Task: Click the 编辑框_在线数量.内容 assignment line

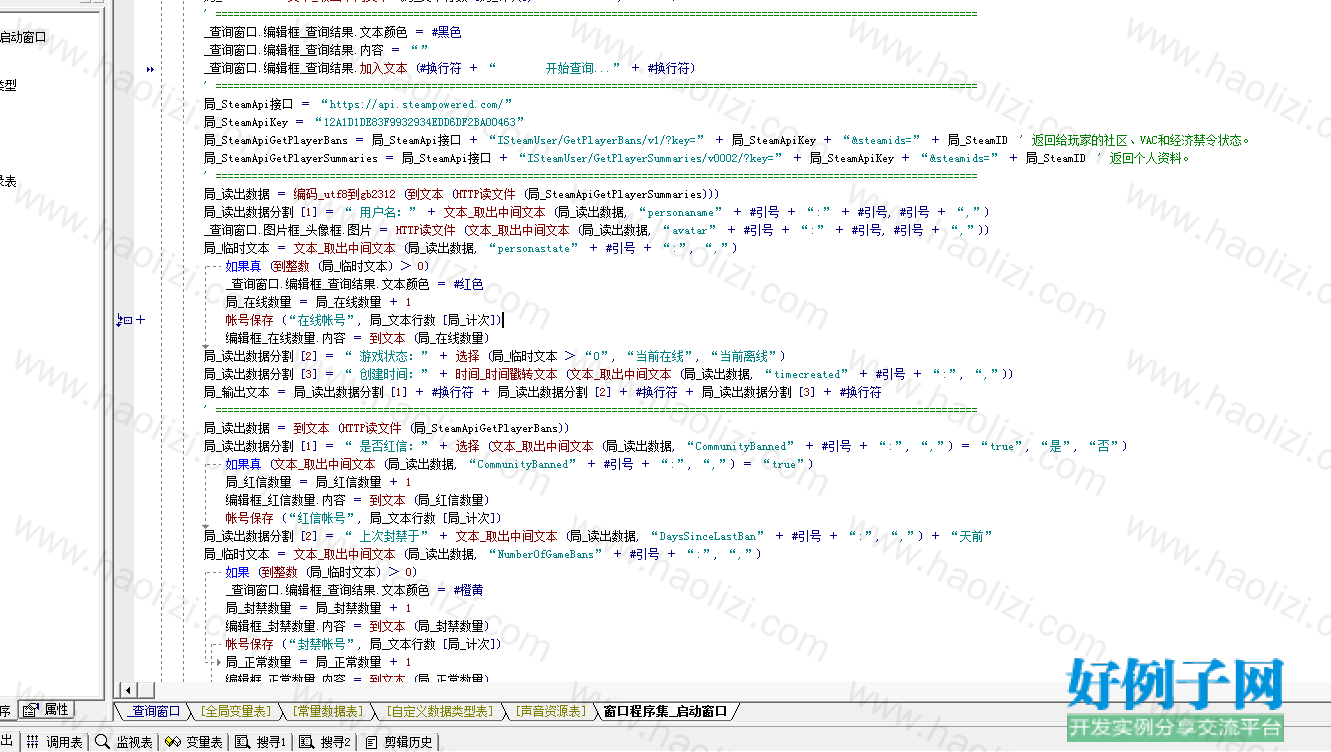Action: point(357,338)
